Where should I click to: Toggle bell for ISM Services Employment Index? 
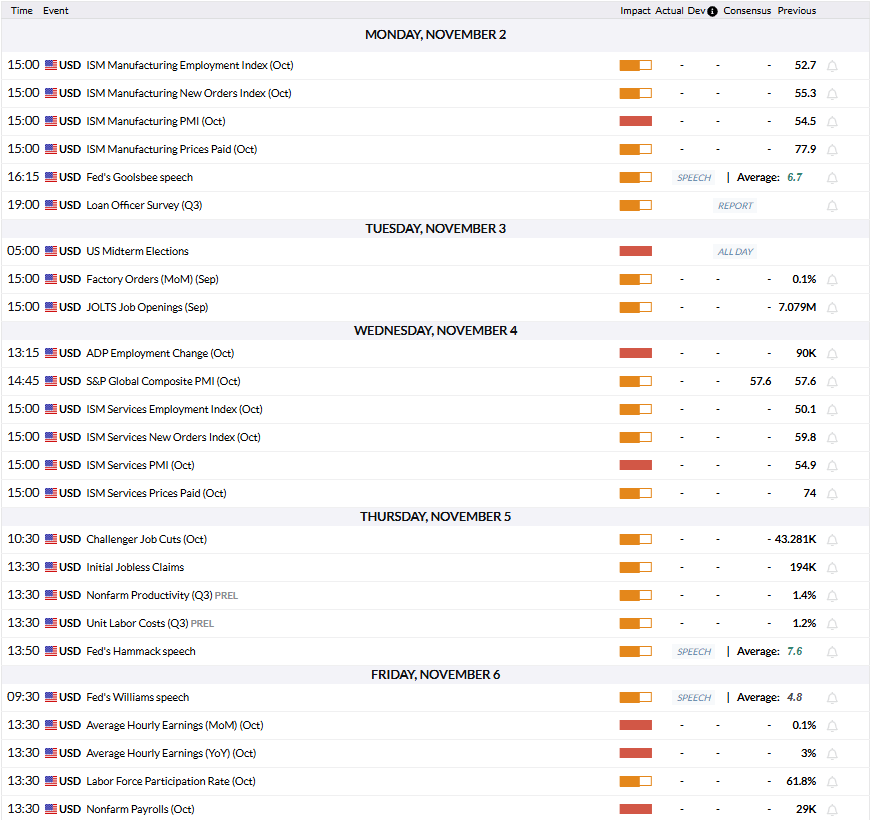click(832, 410)
